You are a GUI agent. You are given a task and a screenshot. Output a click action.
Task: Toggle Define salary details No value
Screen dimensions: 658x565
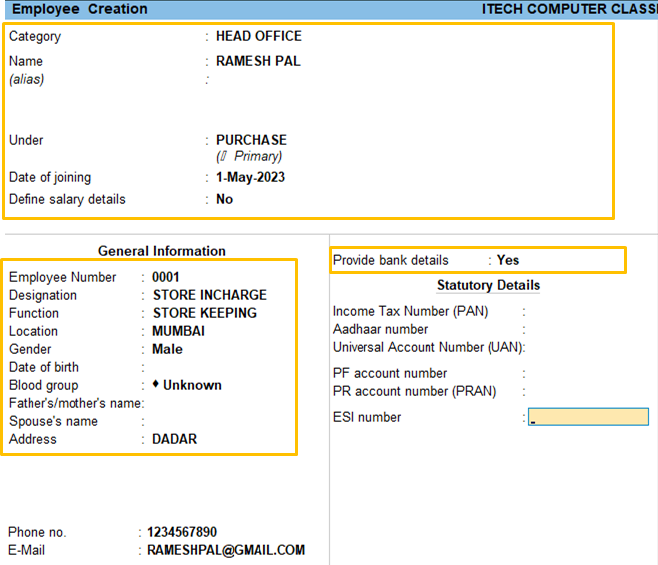(224, 199)
